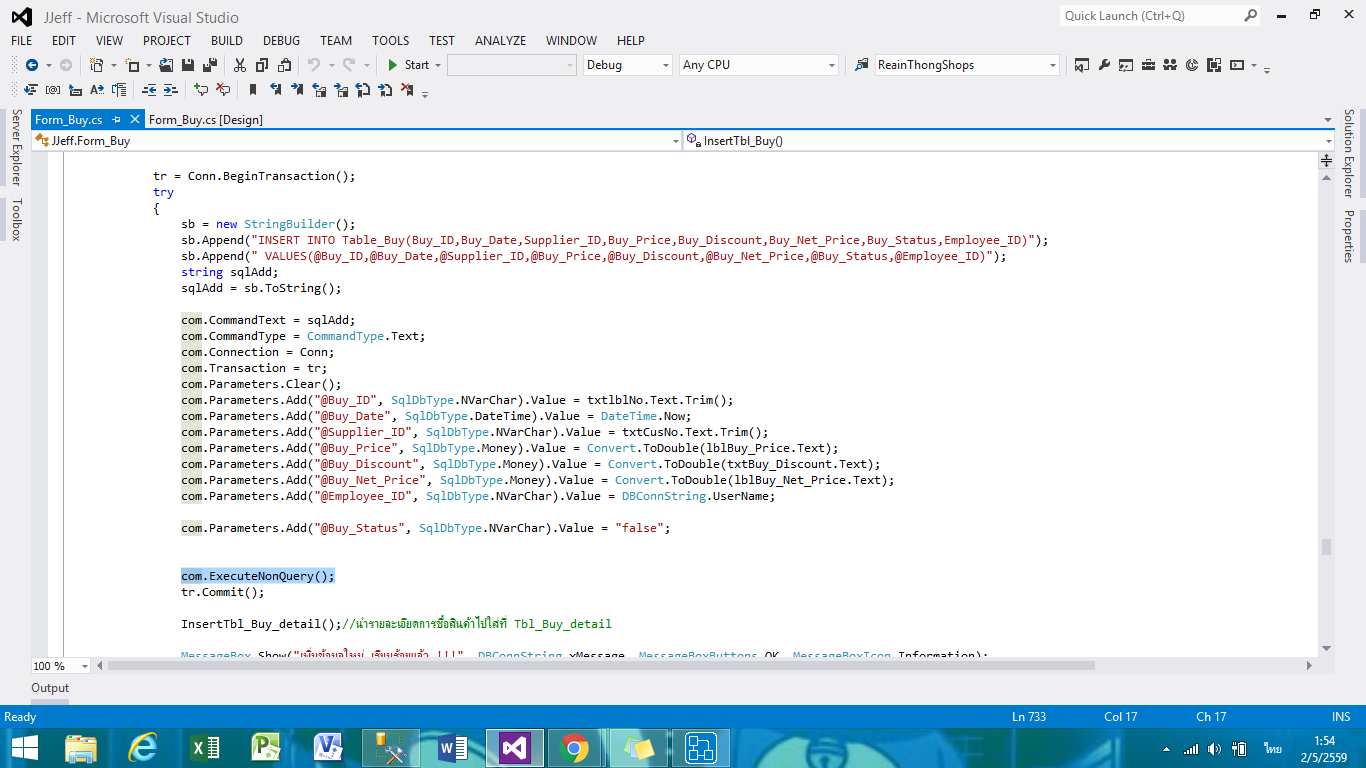This screenshot has height=768, width=1366.
Task: Comment out the selected lines icon
Action: coord(201,90)
